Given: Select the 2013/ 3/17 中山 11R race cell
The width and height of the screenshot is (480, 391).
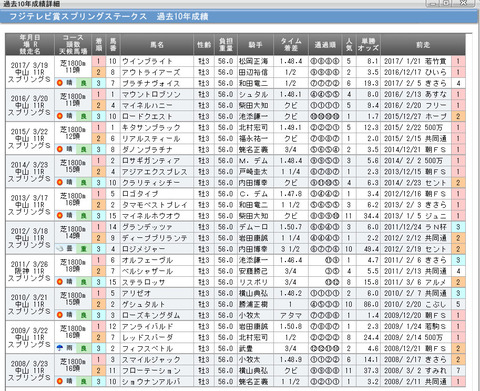Looking at the screenshot, I should [x=30, y=205].
